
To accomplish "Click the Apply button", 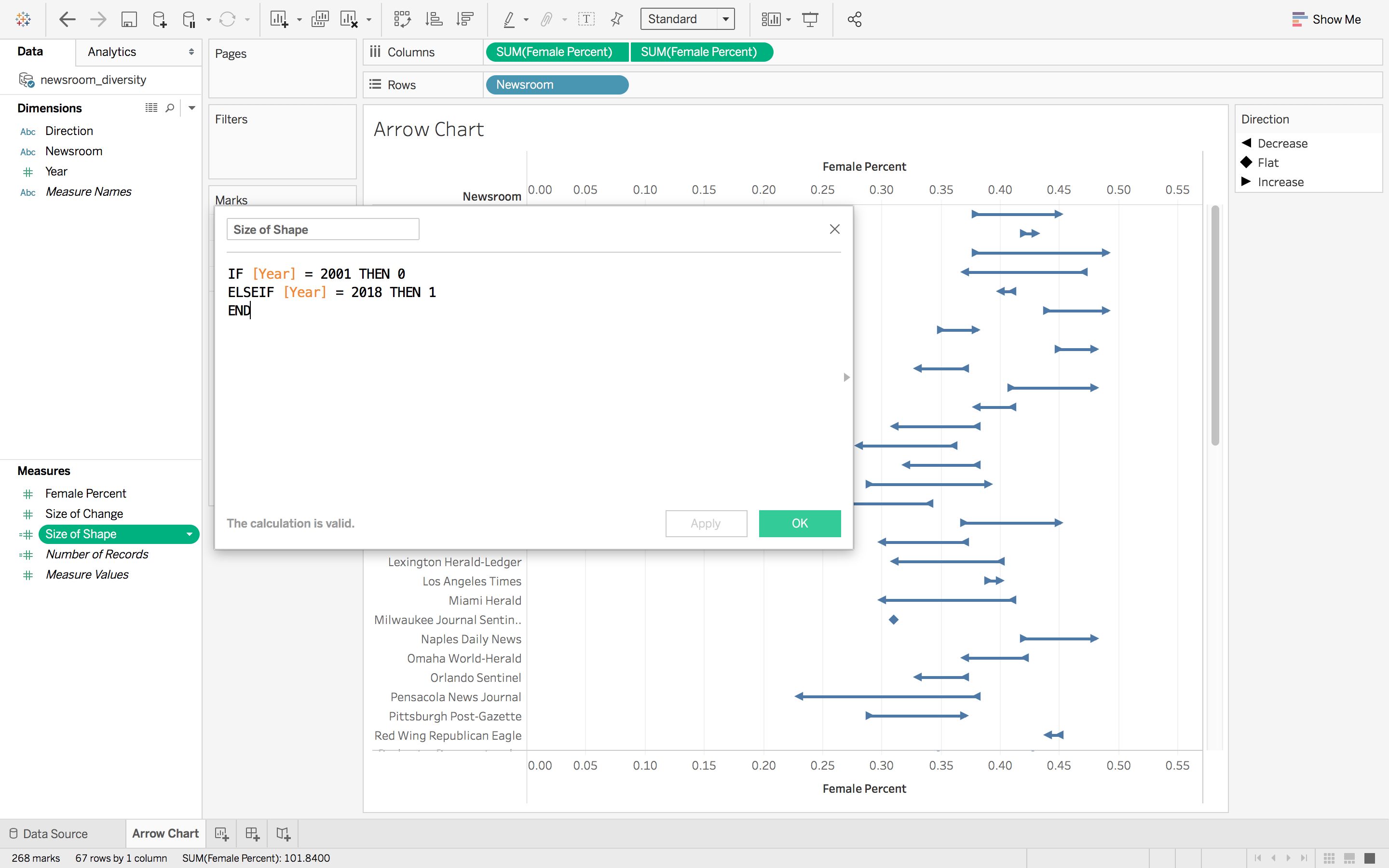I will point(706,523).
